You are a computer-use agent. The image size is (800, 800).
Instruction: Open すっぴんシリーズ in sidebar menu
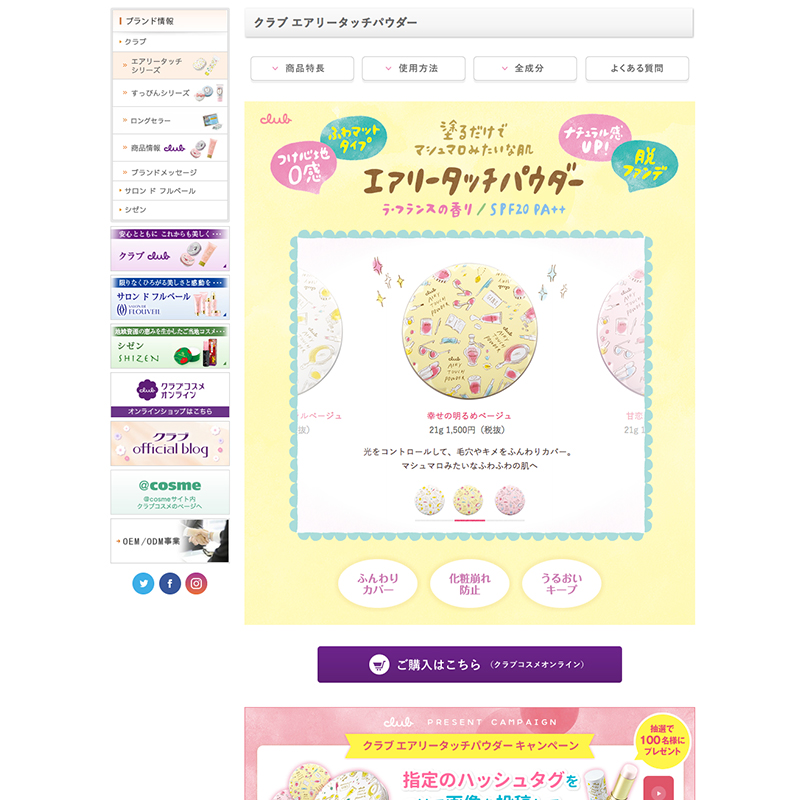[170, 93]
